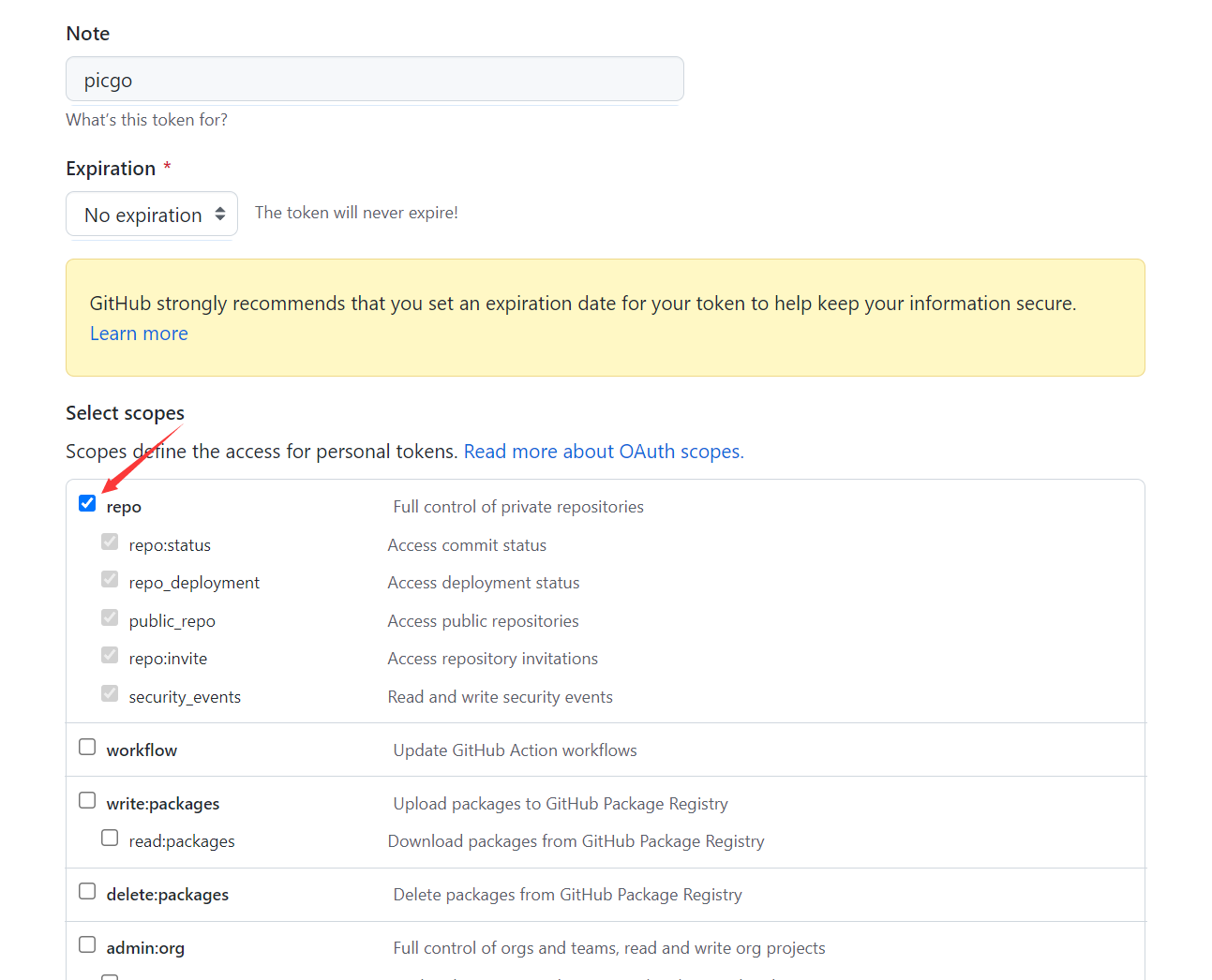Check the write:packages scope
Viewport: 1212px width, 980px height.
pyautogui.click(x=87, y=801)
